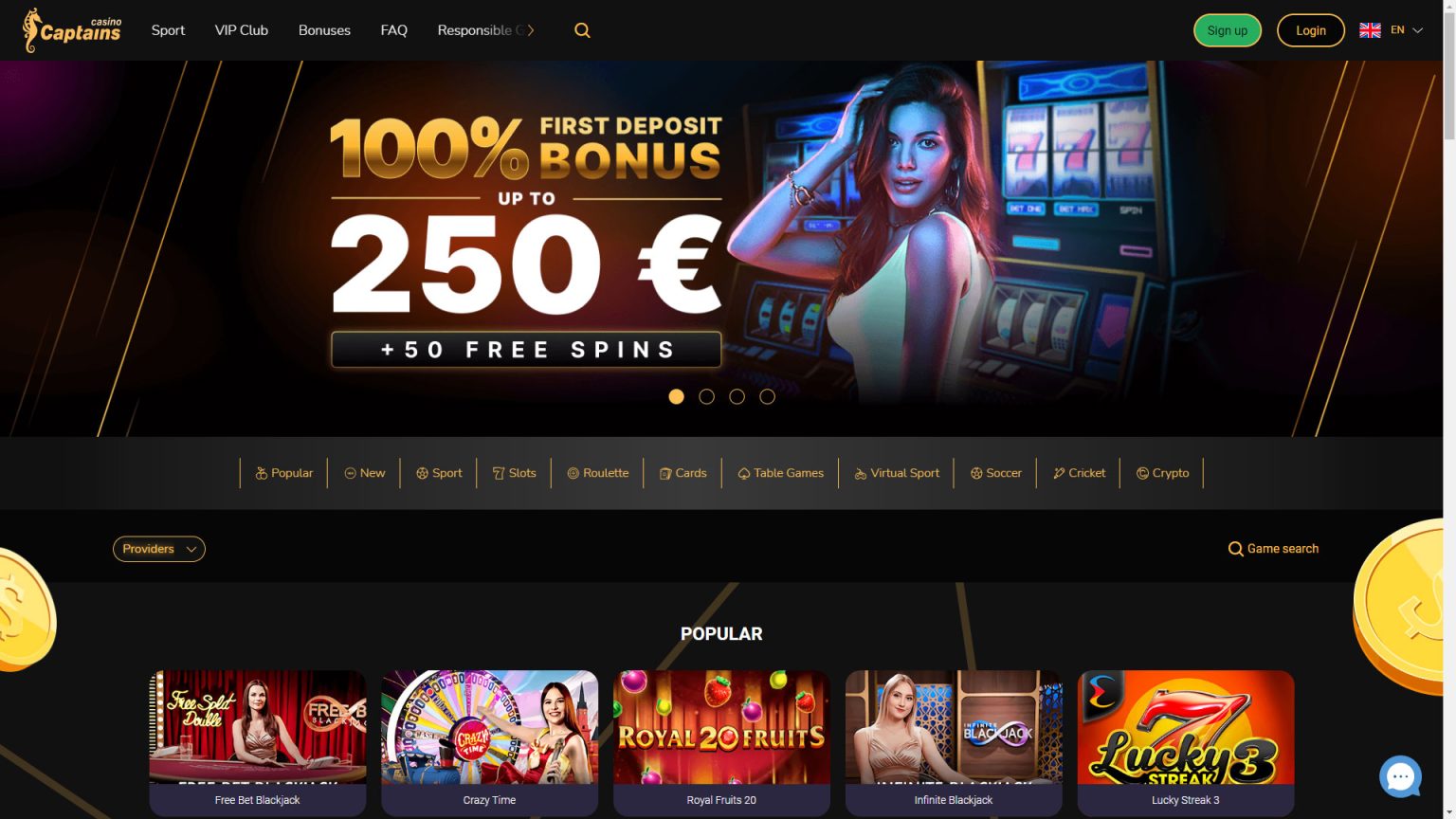Open the EN language dropdown arrow
Image resolution: width=1456 pixels, height=819 pixels.
click(x=1418, y=30)
